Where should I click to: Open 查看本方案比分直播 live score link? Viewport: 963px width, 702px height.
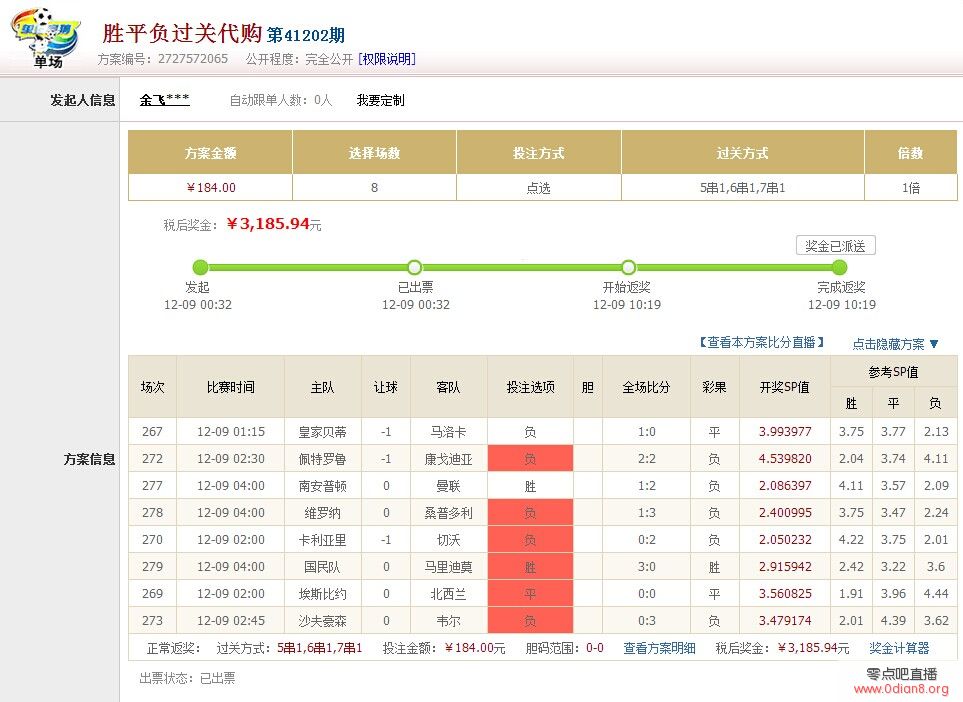tap(762, 343)
